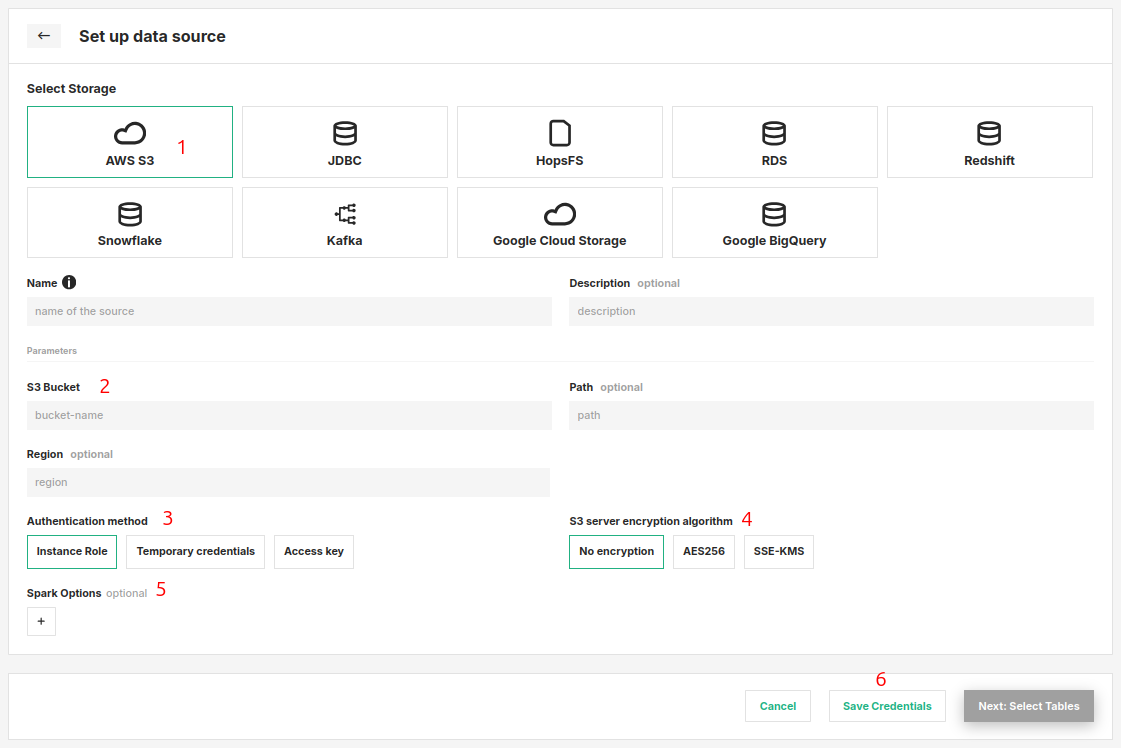Click the Save Credentials button
This screenshot has width=1121, height=748.
[887, 706]
